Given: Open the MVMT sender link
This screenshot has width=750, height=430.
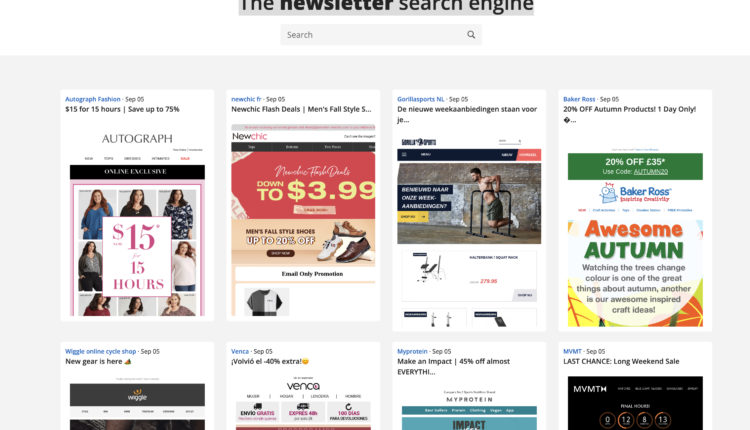Looking at the screenshot, I should (572, 351).
